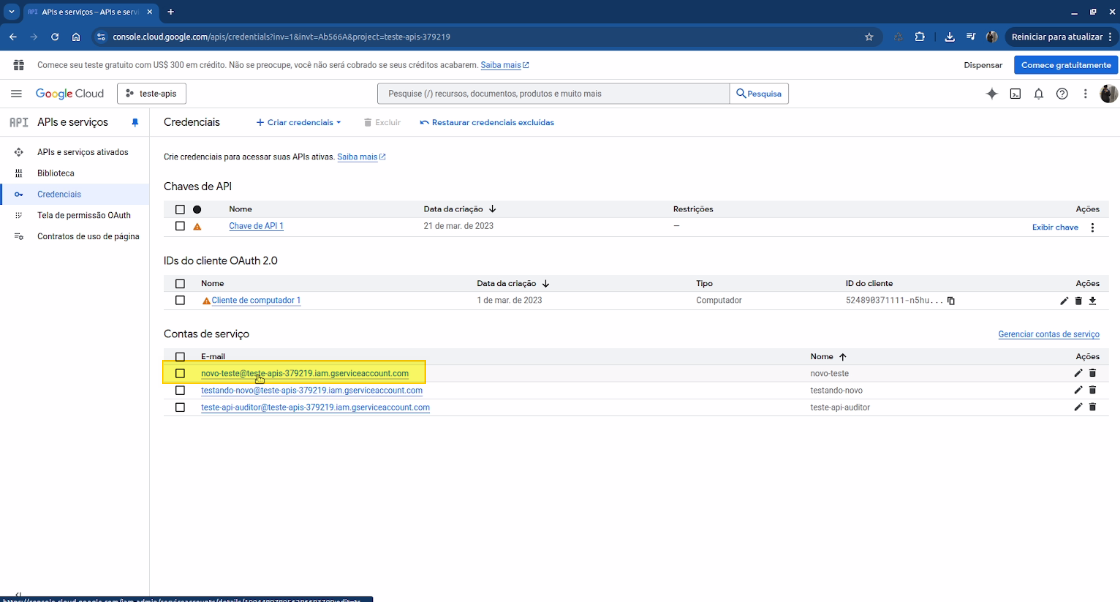Edit the novo-teste service account
The height and width of the screenshot is (602, 1120).
tap(1078, 373)
